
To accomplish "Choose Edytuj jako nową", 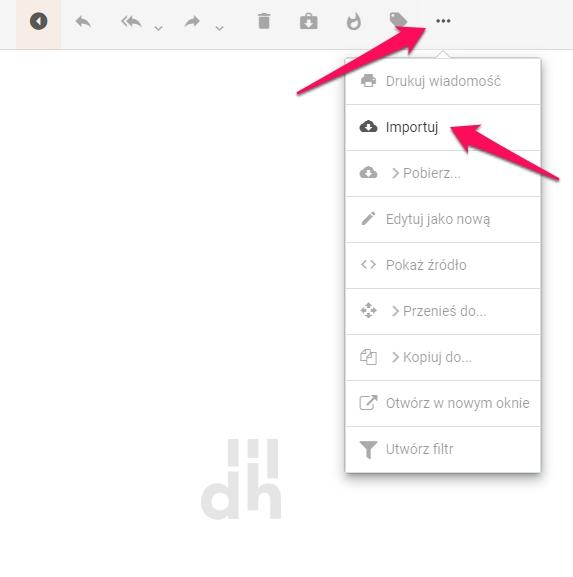I will 443,219.
